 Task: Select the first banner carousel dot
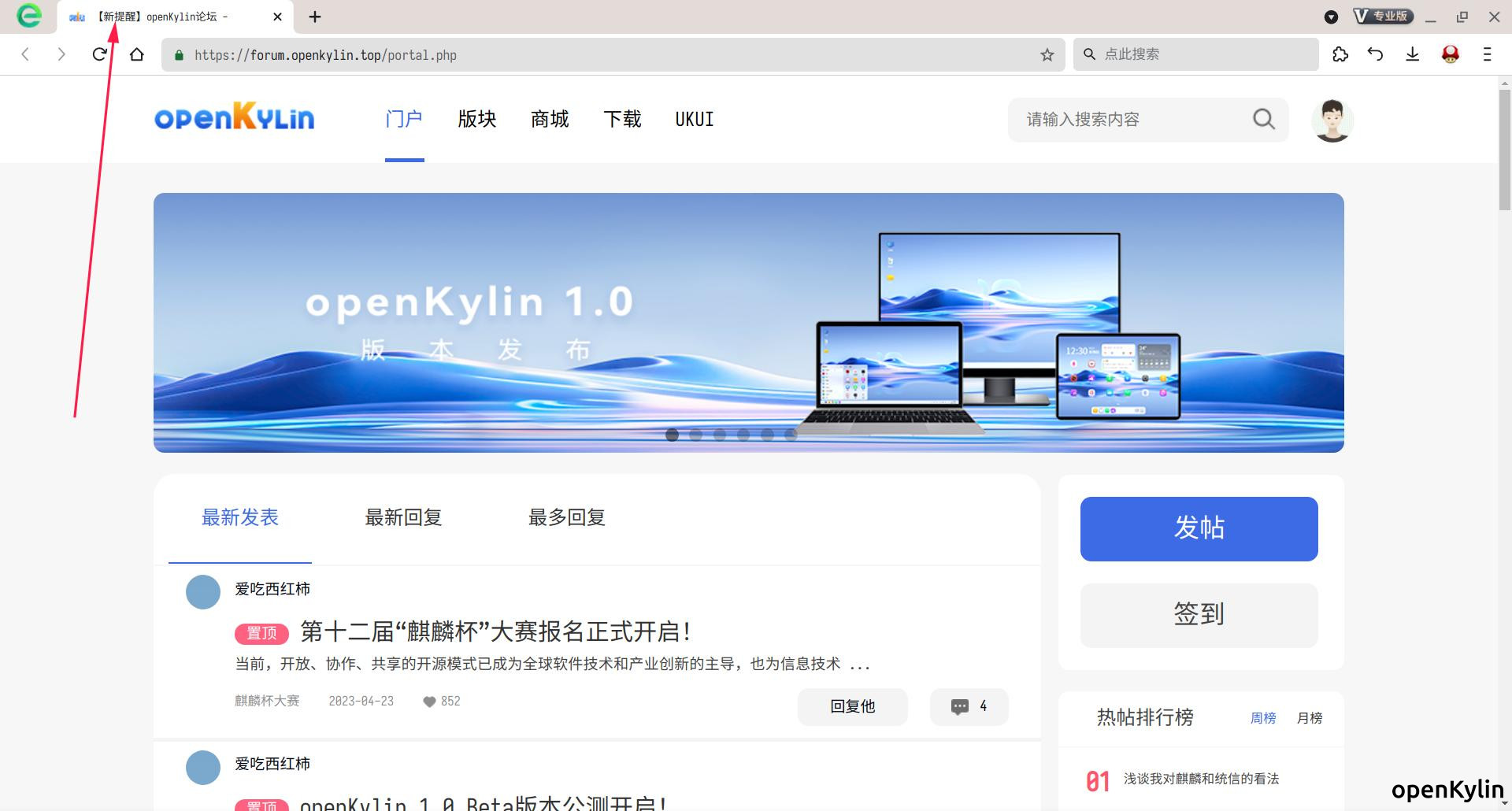click(x=672, y=435)
